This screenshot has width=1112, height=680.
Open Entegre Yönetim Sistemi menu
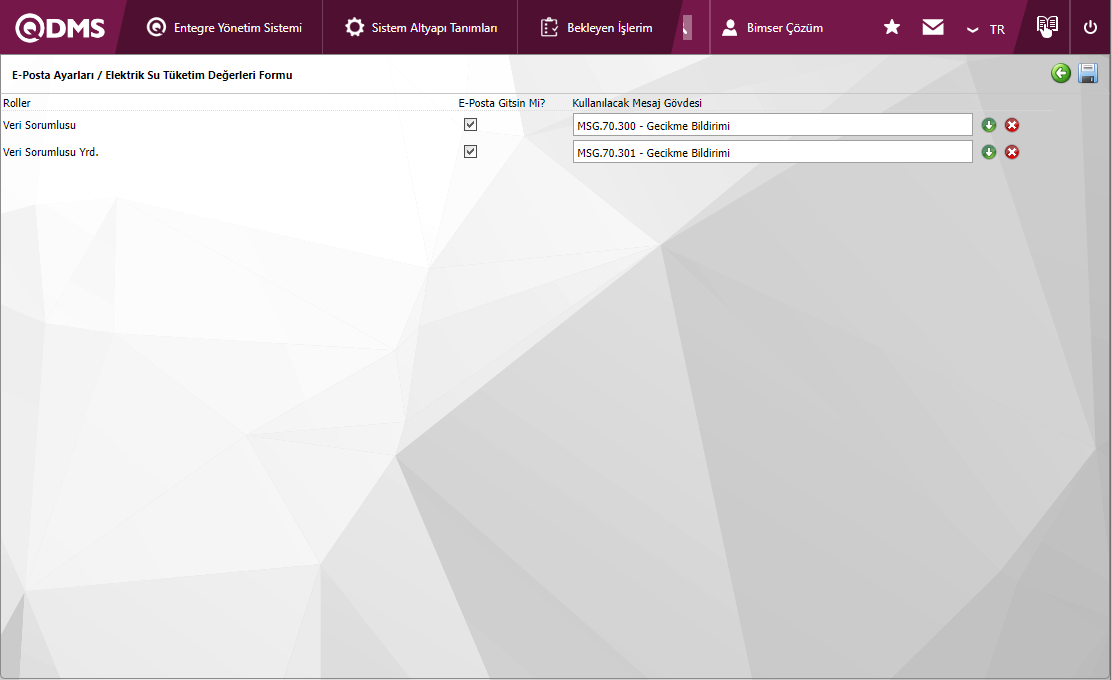(224, 28)
